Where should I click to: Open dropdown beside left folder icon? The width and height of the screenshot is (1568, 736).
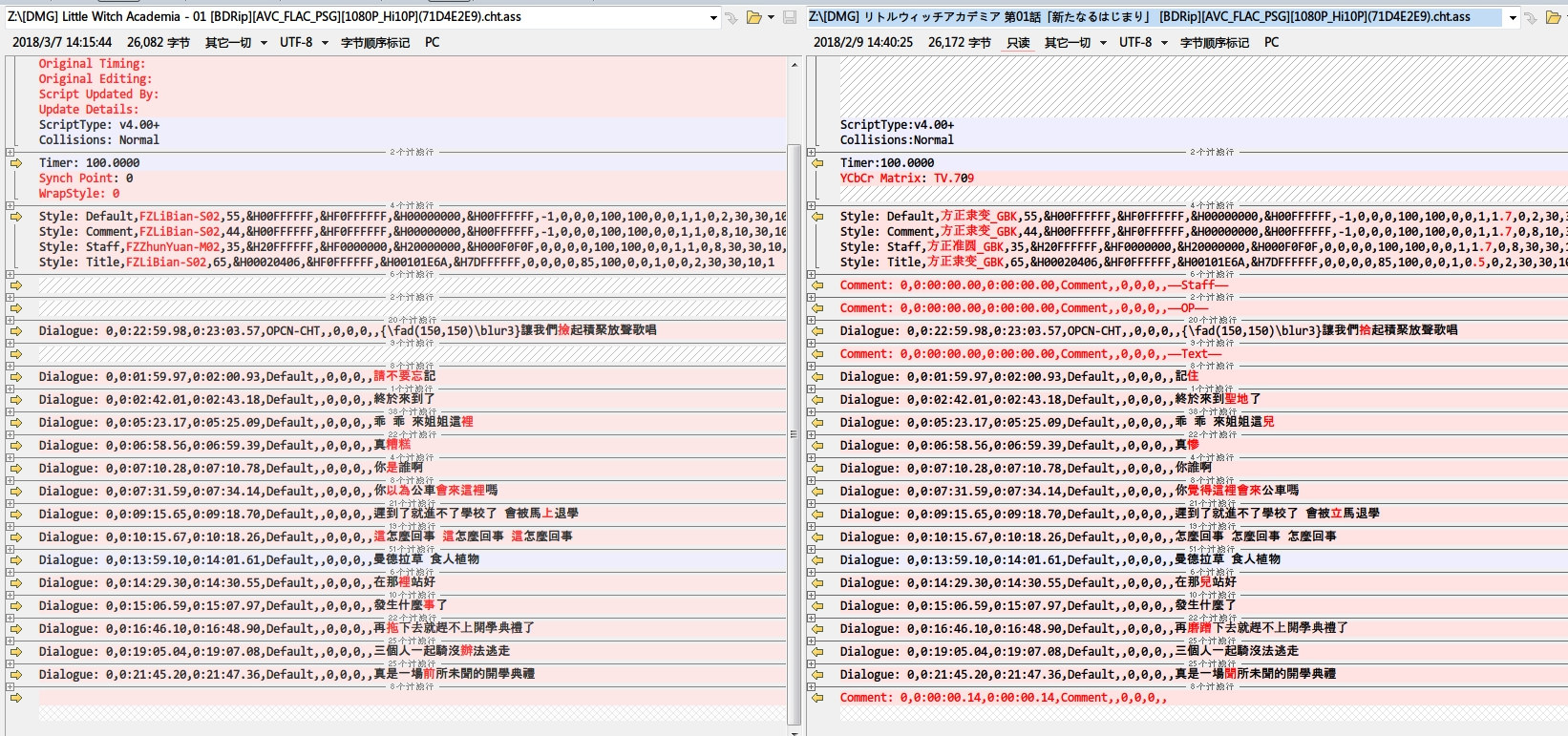771,17
